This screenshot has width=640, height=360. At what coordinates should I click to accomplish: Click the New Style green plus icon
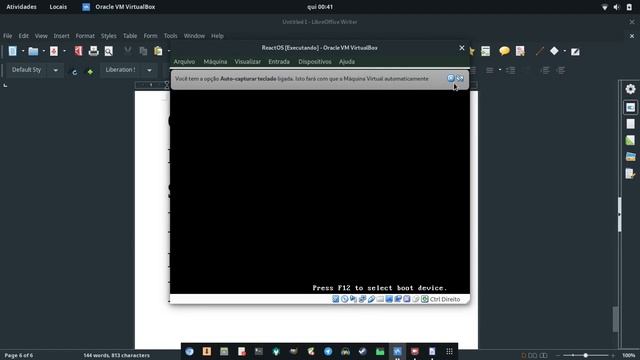coord(90,72)
